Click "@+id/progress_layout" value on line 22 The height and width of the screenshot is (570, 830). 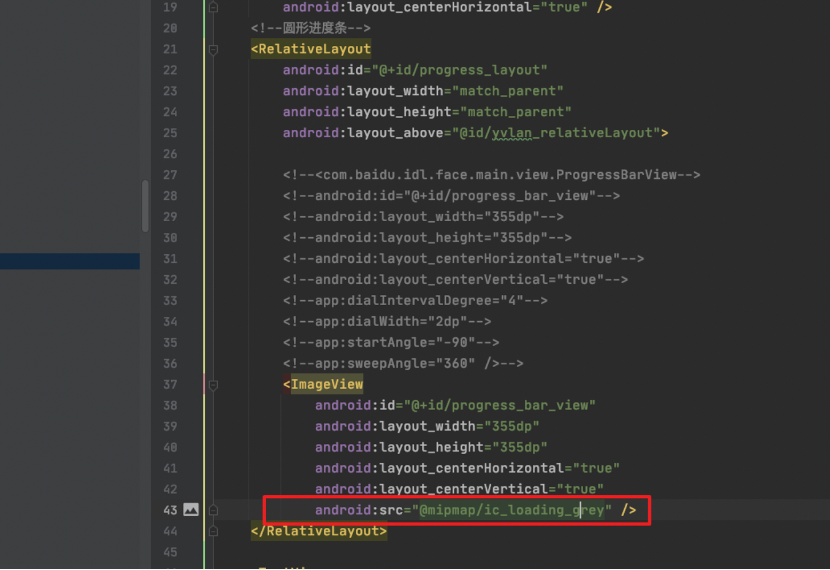pyautogui.click(x=459, y=70)
